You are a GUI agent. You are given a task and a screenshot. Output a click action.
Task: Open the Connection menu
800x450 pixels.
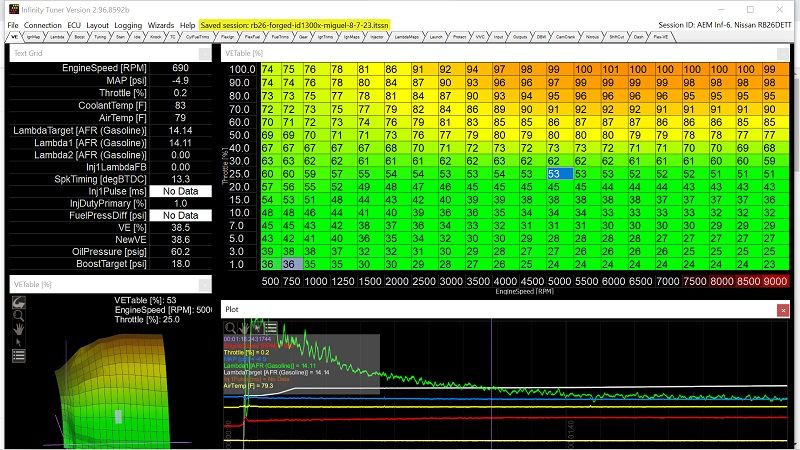point(42,23)
